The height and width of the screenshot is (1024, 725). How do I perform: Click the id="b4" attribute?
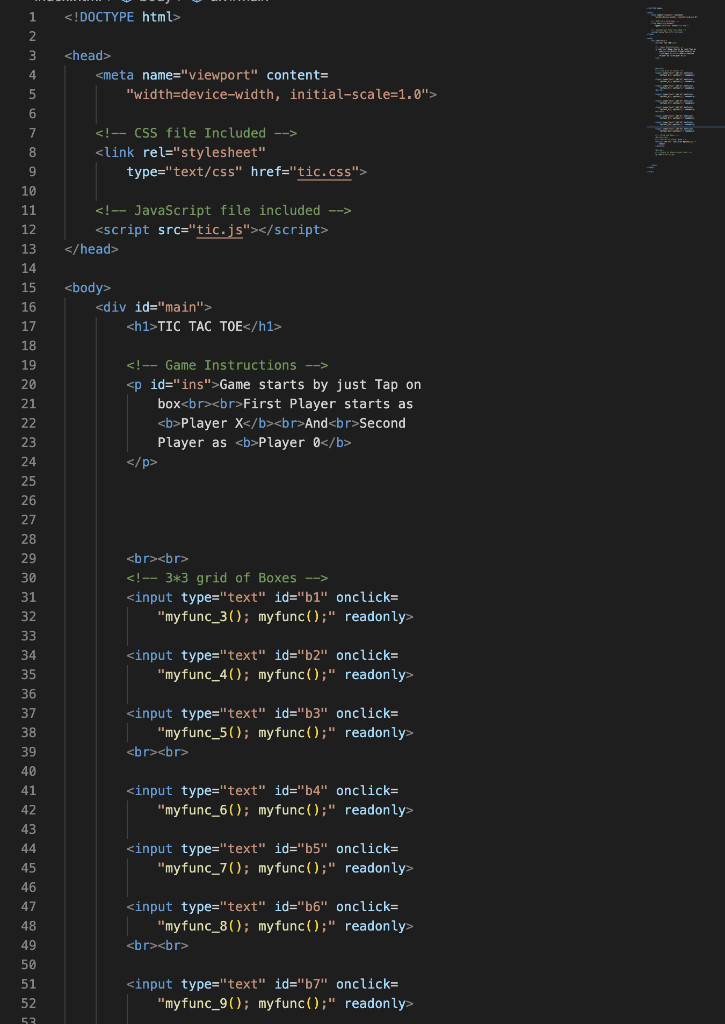(301, 791)
